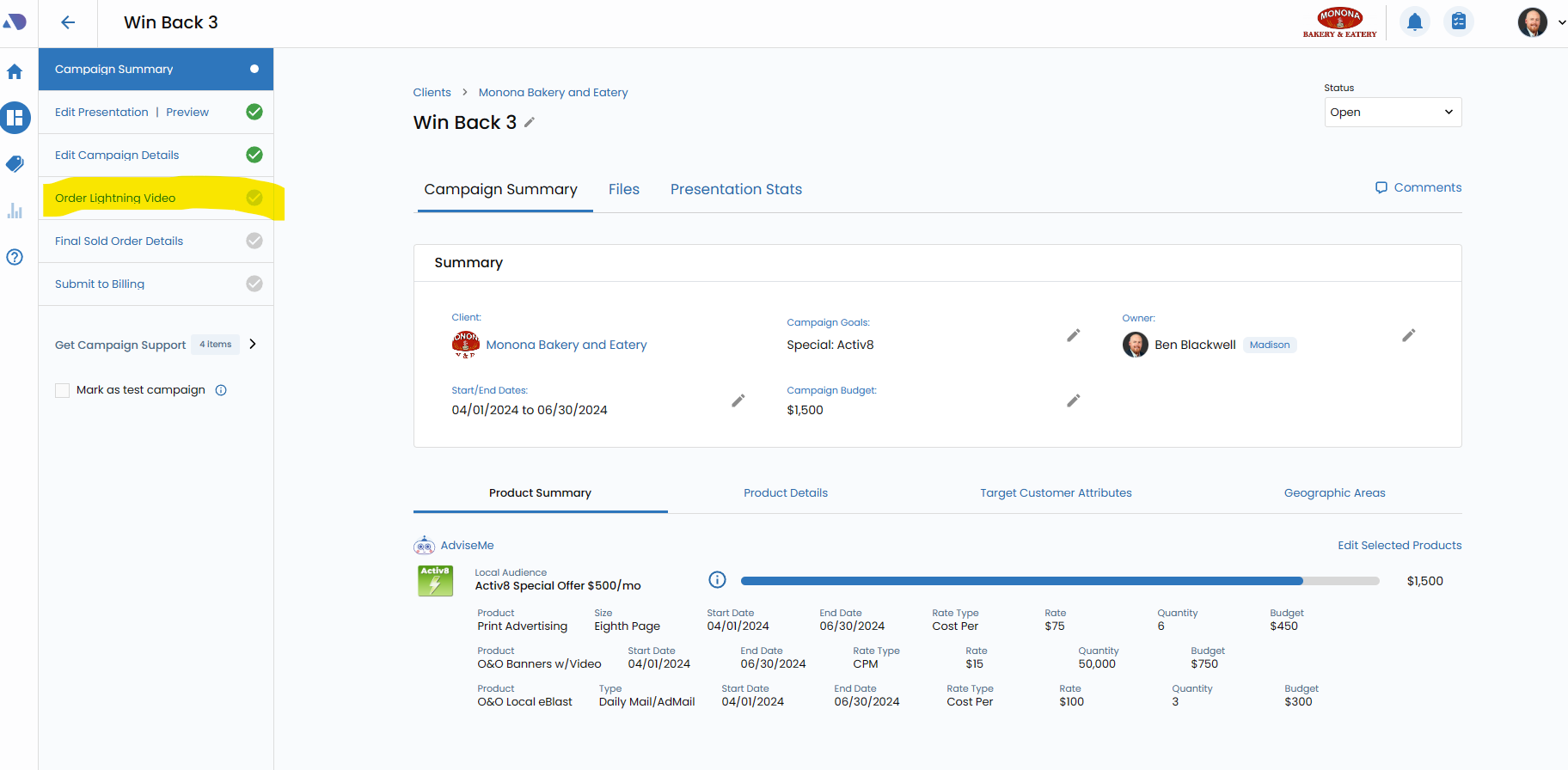Open the clipboard tasks icon
Screen dimensions: 1568x770
pyautogui.click(x=1458, y=21)
